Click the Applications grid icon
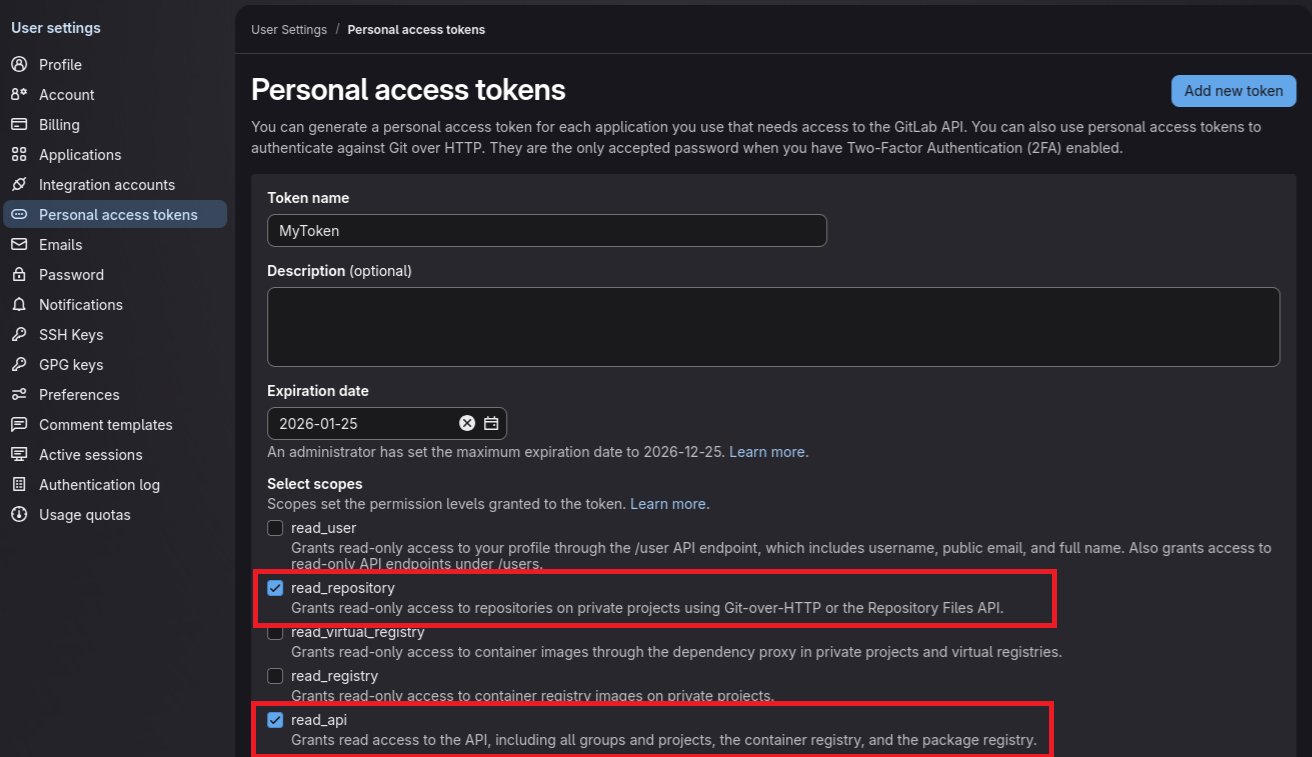This screenshot has height=757, width=1312. pyautogui.click(x=19, y=154)
